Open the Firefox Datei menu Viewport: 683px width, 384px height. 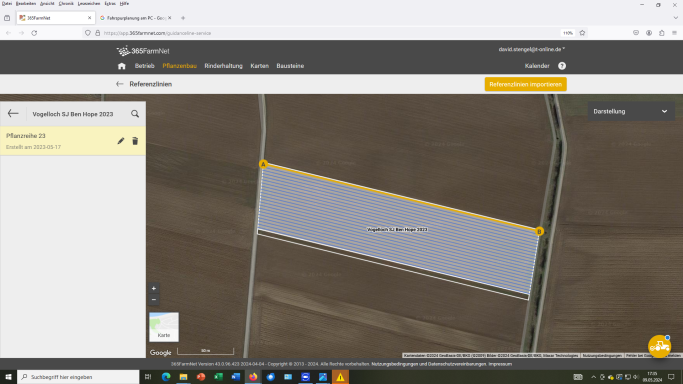pos(7,3)
